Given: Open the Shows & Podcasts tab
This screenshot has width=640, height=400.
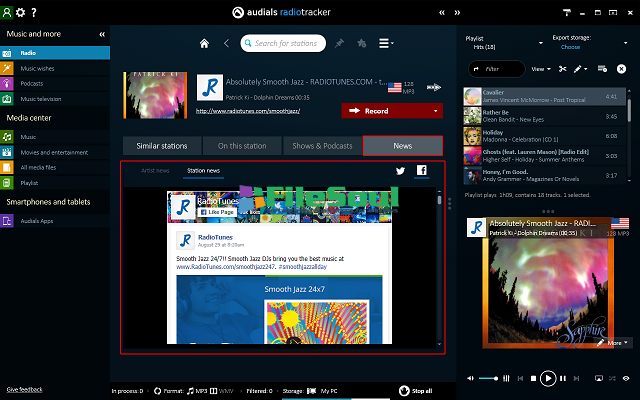Looking at the screenshot, I should click(322, 146).
